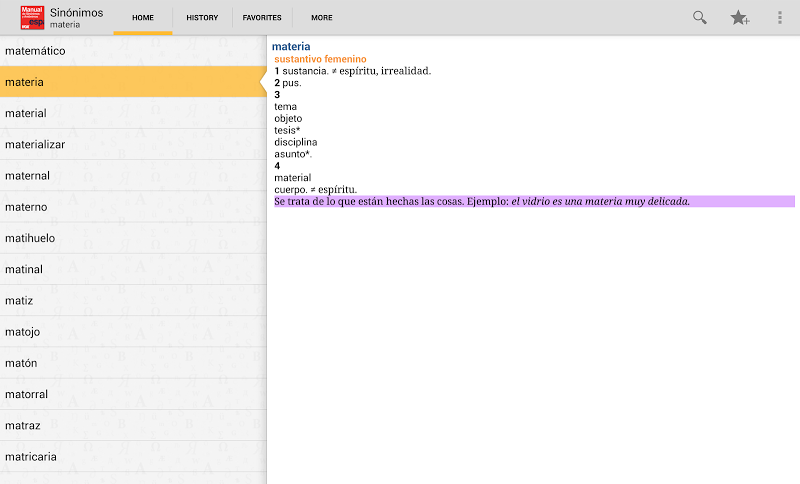Screen dimensions: 800x484
Task: Select the highlighted 'materia' list entry
Action: point(133,82)
